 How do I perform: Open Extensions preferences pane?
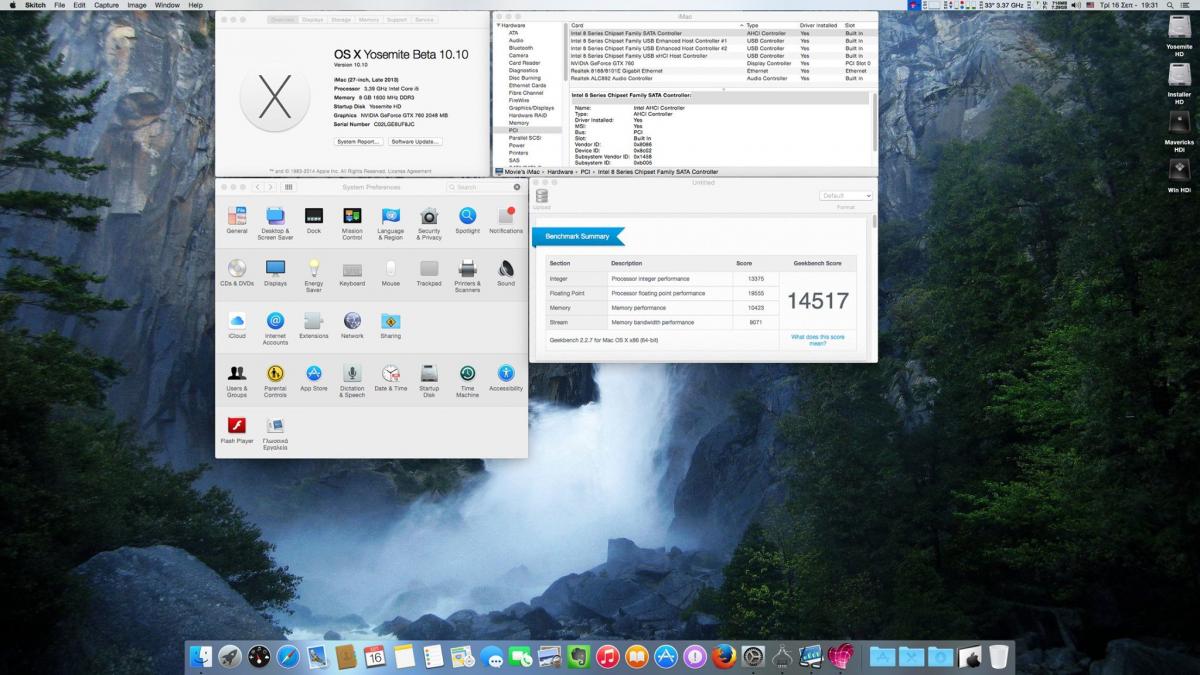tap(314, 325)
